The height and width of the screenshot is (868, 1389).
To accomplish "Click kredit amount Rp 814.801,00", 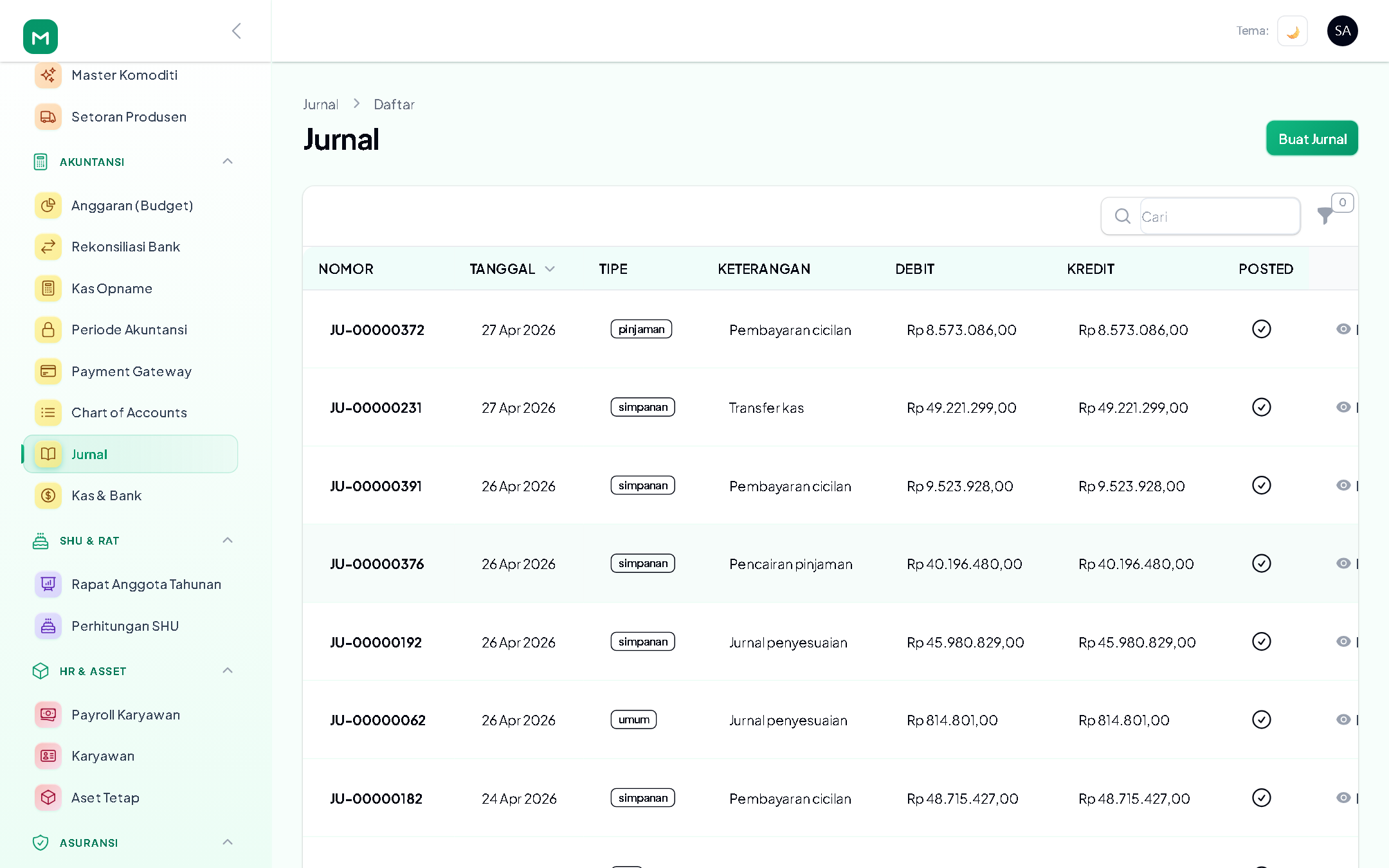I will click(1124, 720).
